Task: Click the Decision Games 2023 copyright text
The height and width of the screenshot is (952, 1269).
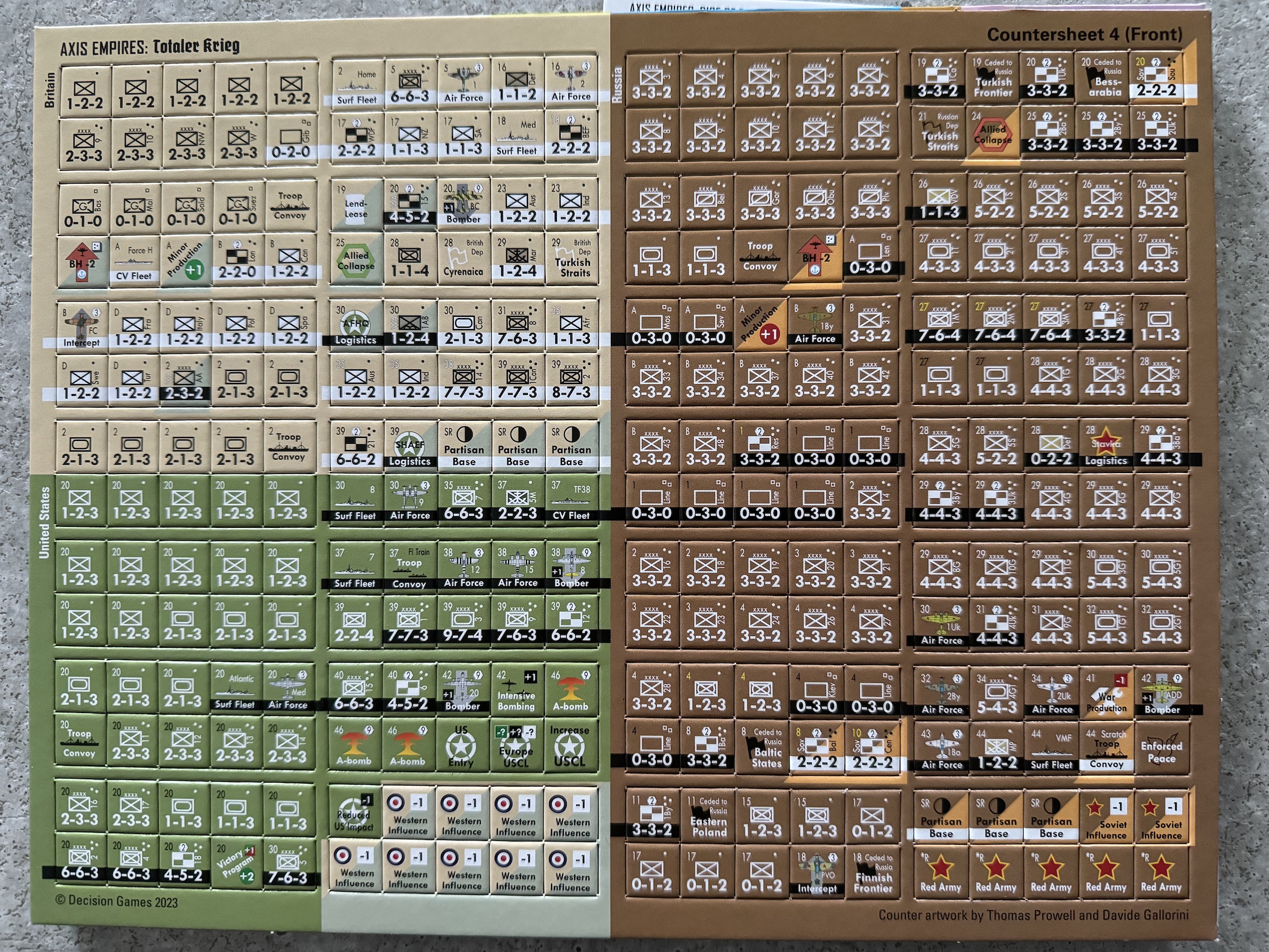Action: click(x=117, y=900)
